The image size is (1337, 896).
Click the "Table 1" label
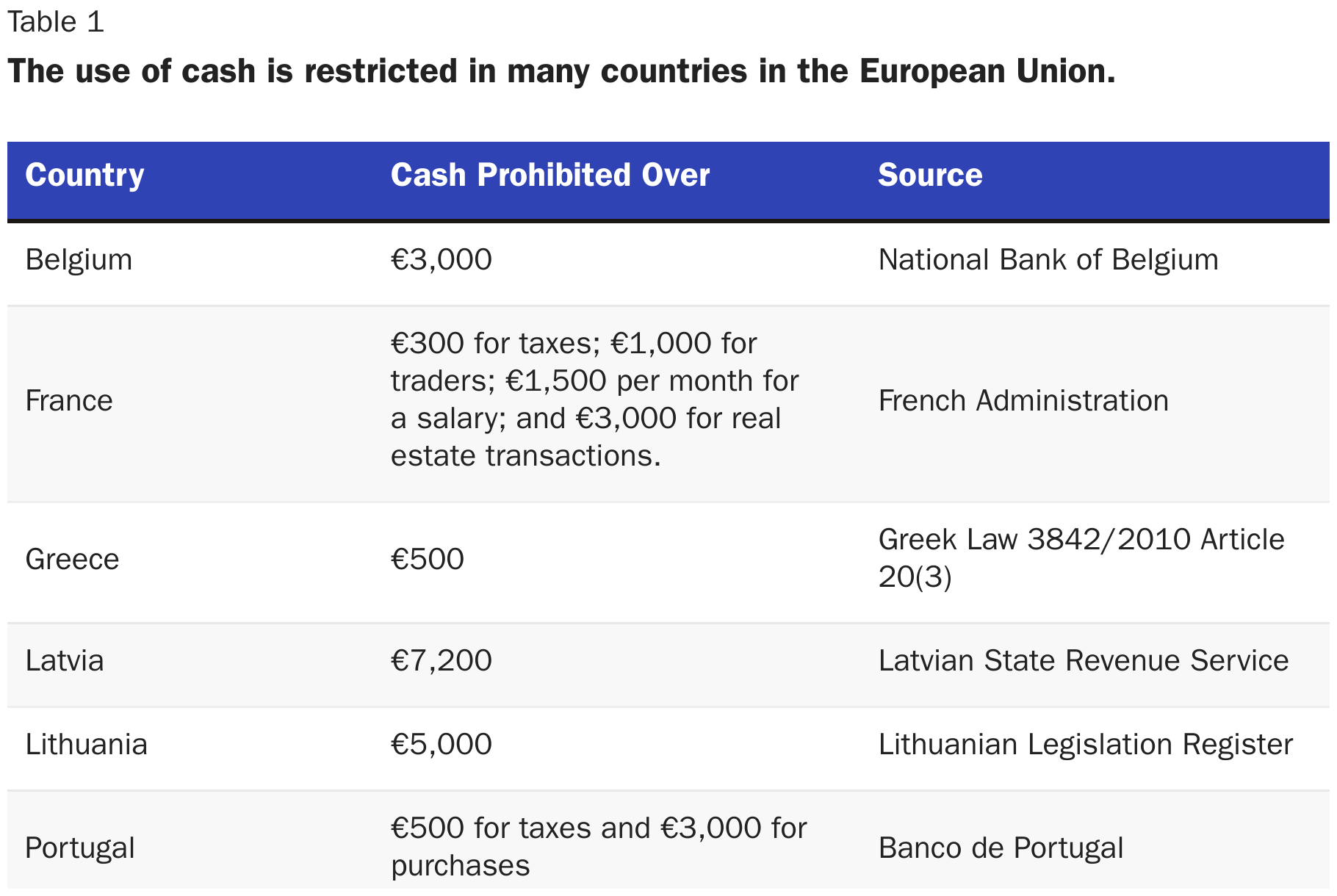56,22
